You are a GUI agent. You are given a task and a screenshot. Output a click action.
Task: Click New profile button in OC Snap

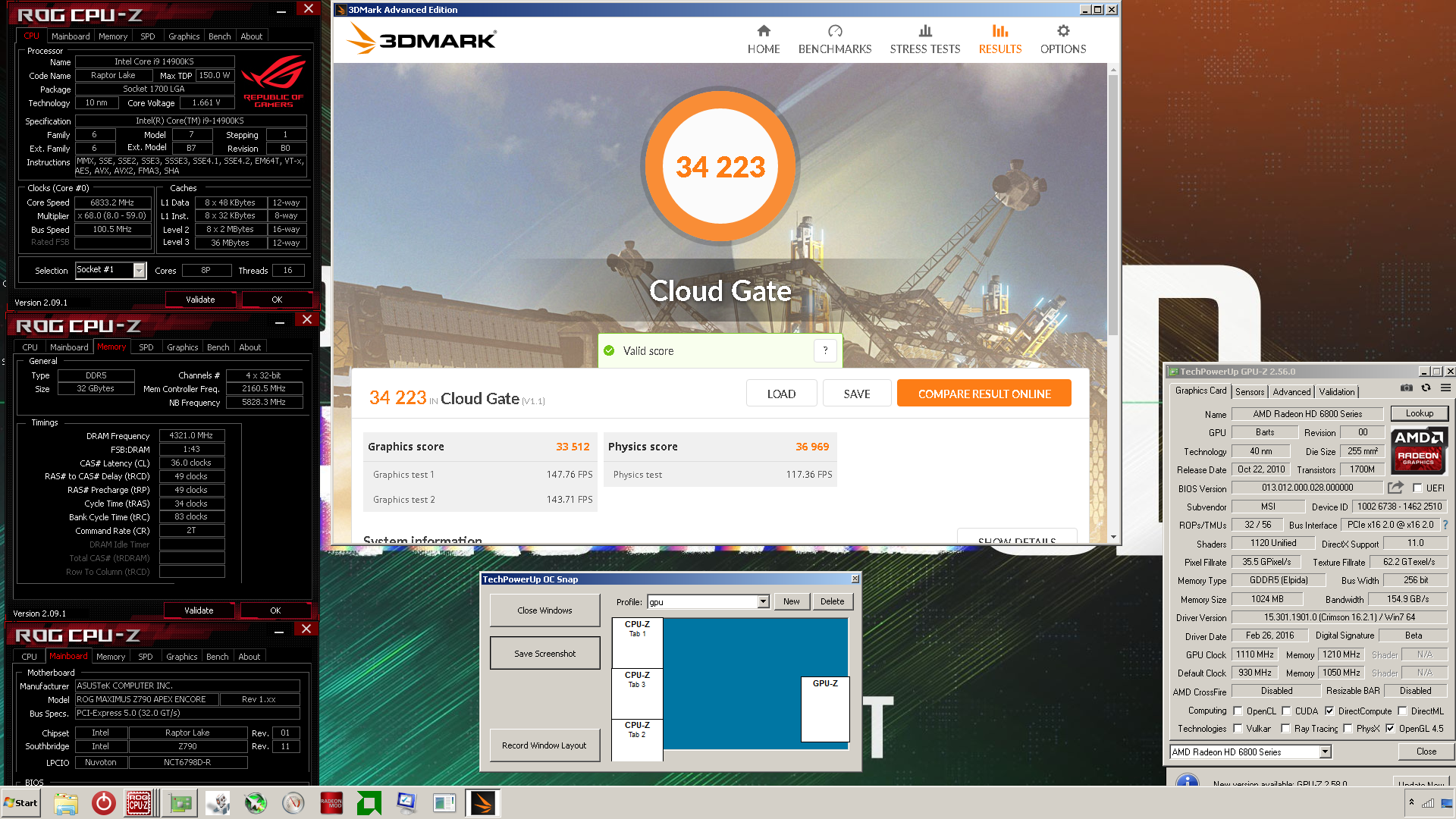tap(792, 601)
